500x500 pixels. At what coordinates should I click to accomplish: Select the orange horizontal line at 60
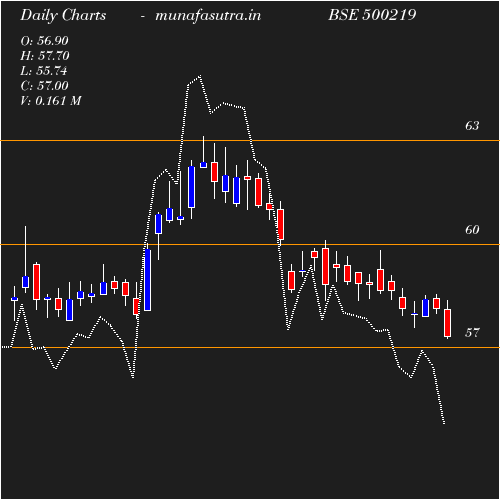pyautogui.click(x=250, y=245)
